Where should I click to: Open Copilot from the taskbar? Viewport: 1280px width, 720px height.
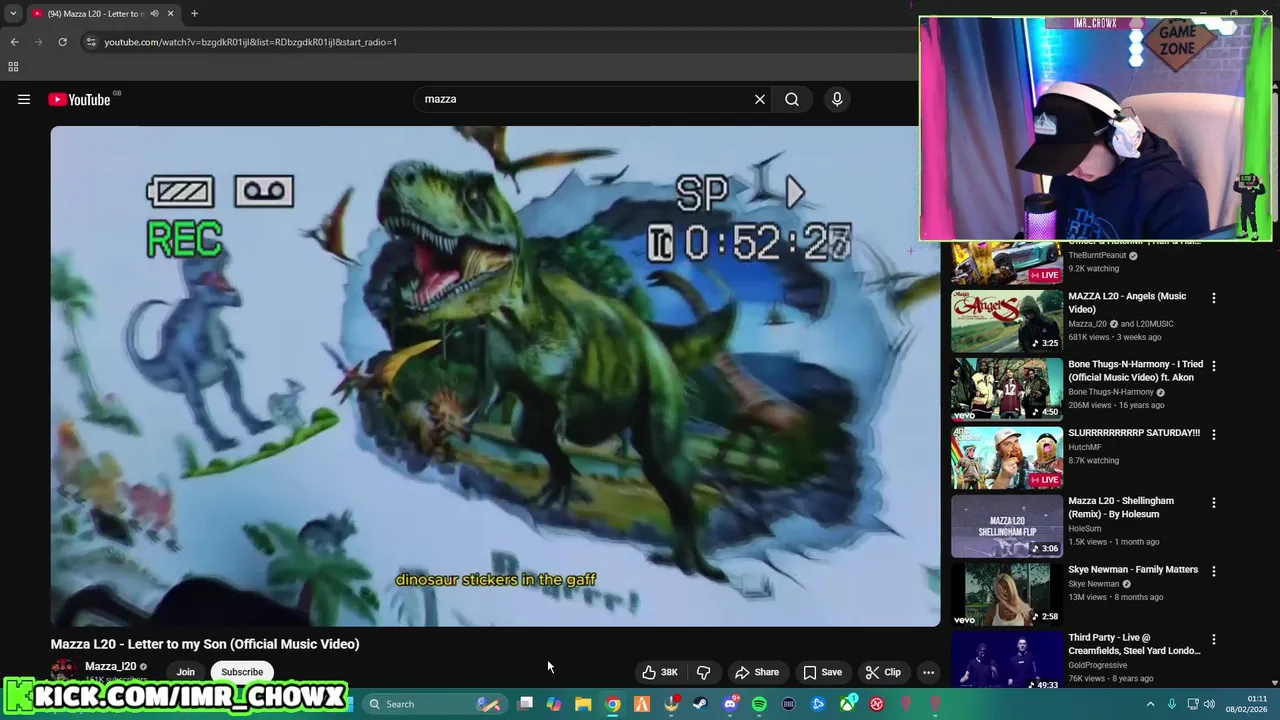coord(554,704)
